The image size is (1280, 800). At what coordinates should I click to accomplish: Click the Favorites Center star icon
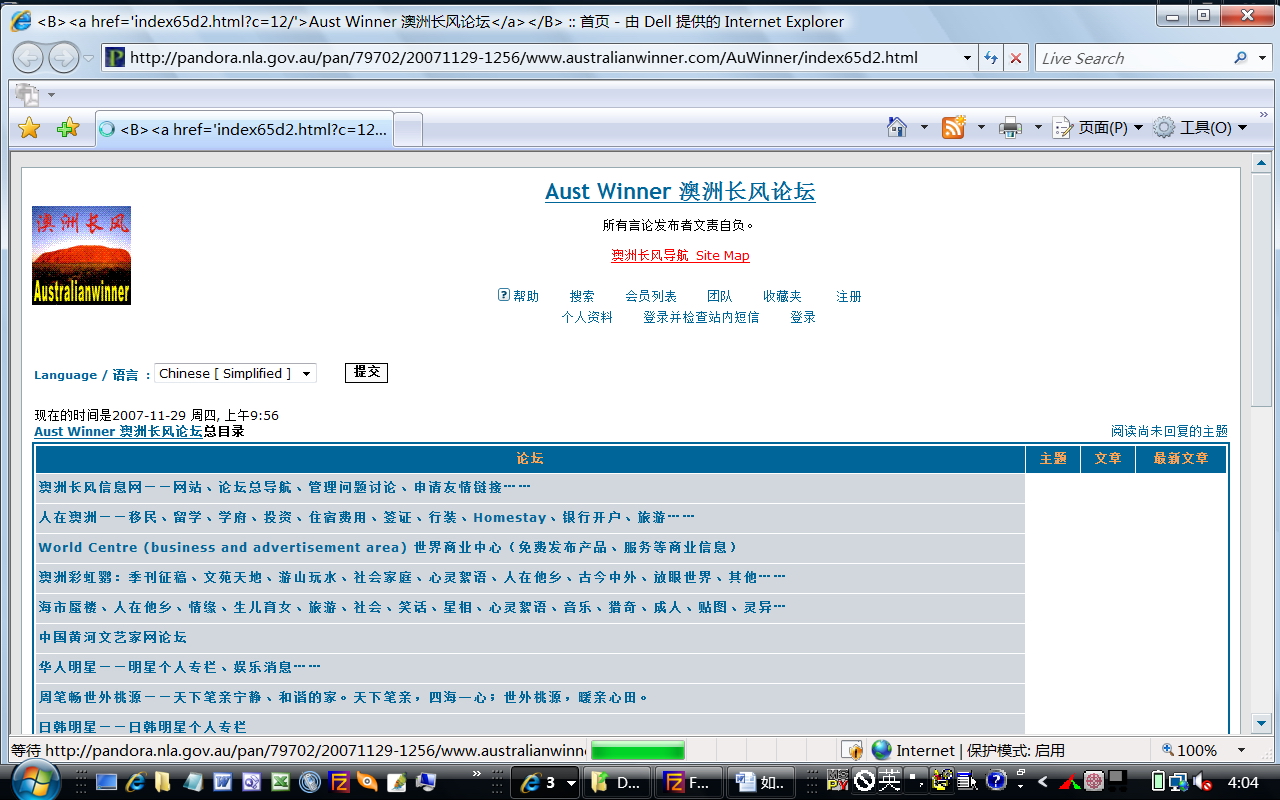tap(29, 128)
